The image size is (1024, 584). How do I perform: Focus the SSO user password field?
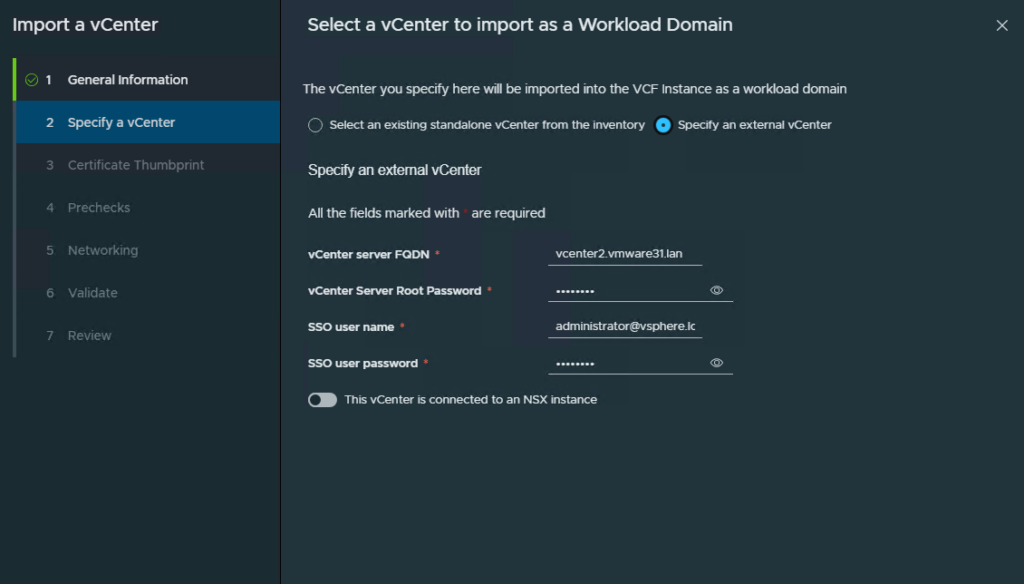click(625, 363)
